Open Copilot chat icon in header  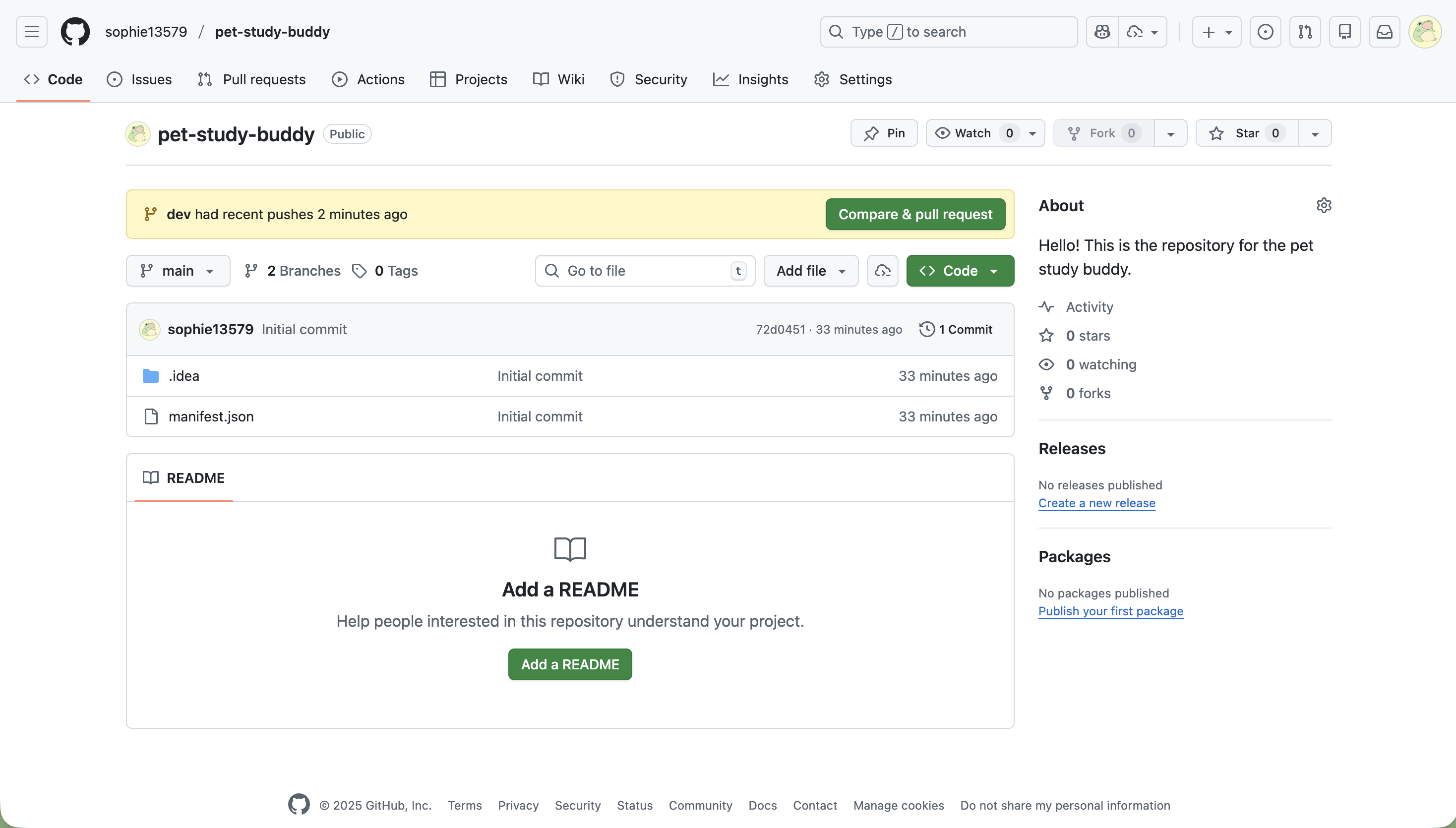point(1102,32)
